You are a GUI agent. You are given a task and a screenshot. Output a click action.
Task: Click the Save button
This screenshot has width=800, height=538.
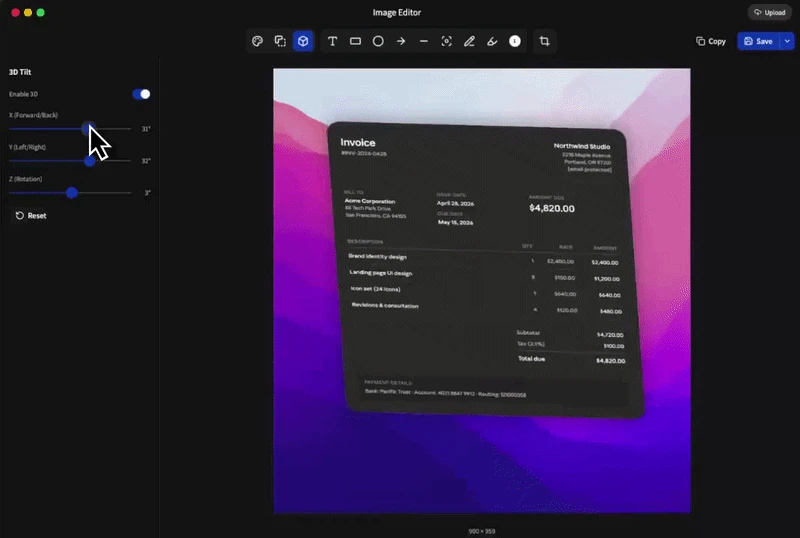point(758,41)
